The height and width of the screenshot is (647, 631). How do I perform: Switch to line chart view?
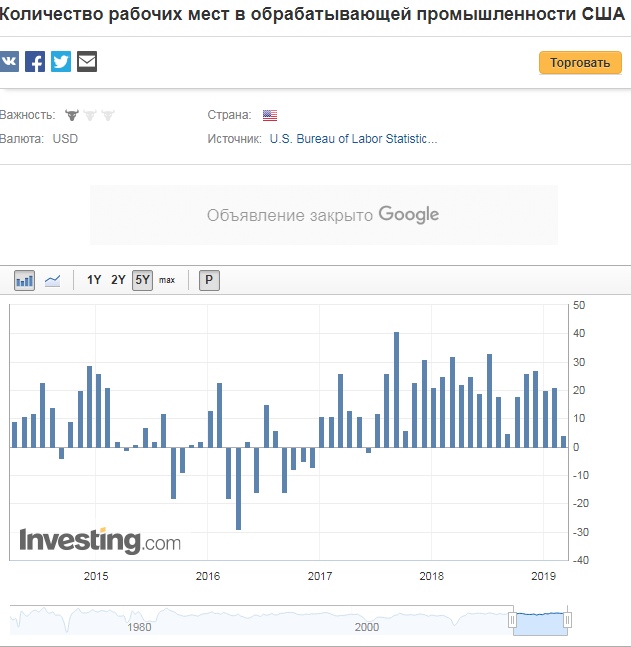coord(53,280)
